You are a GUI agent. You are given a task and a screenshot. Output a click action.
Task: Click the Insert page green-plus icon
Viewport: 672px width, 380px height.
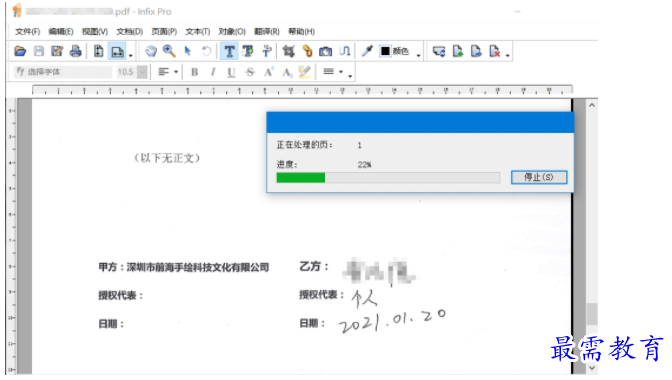458,51
